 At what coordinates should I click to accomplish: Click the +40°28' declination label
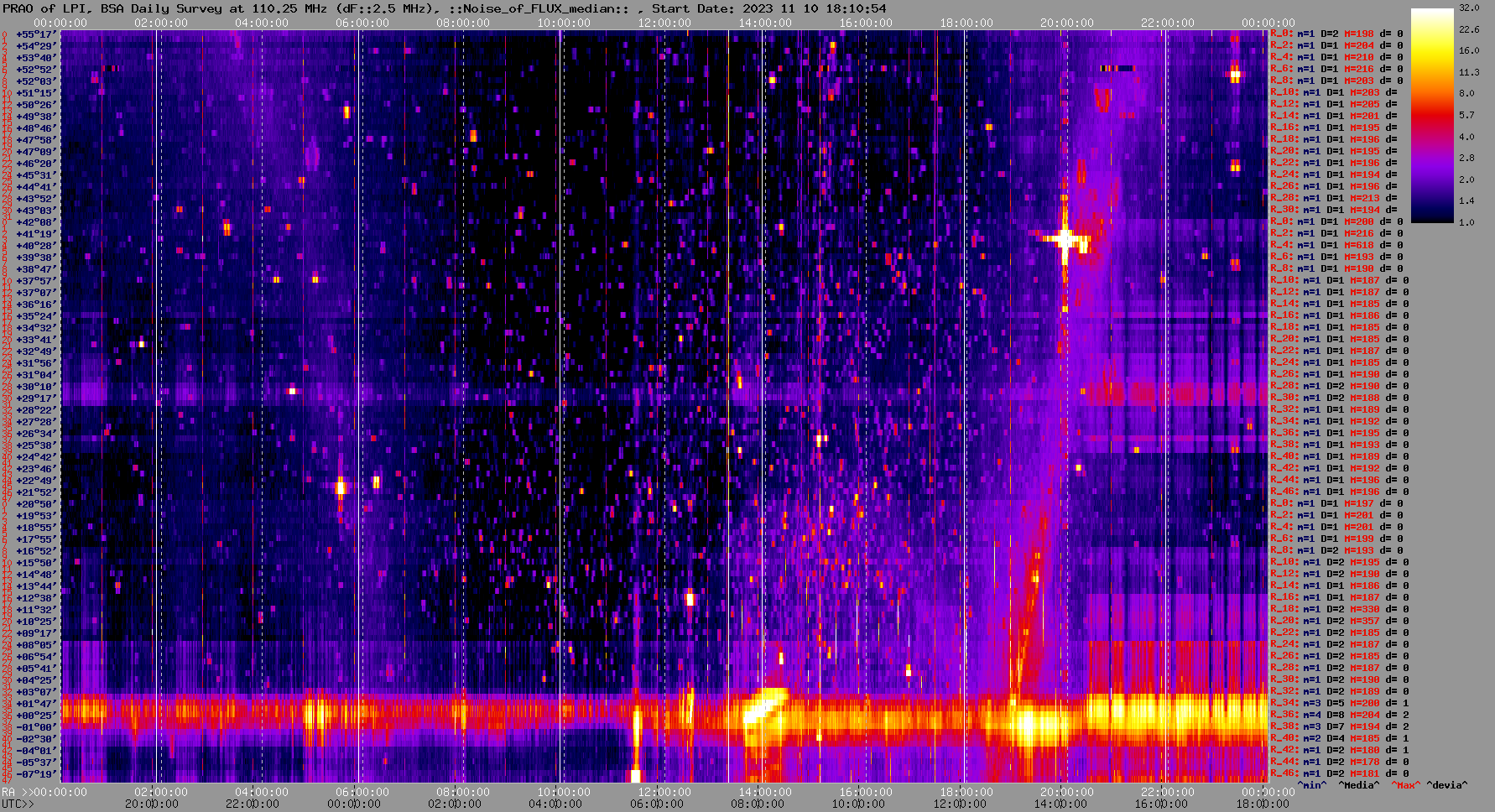[35, 245]
